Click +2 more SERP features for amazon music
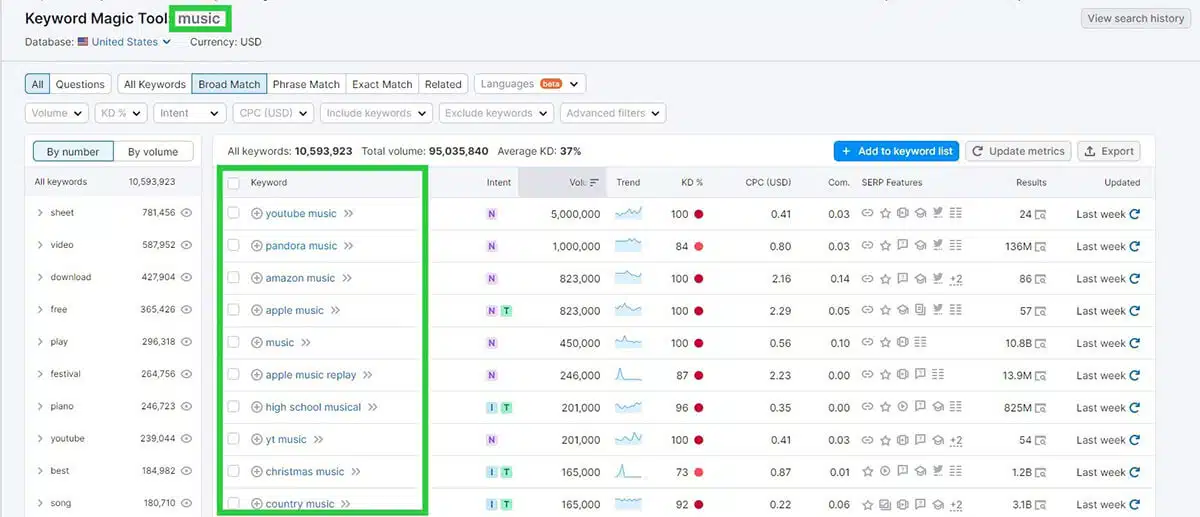 [956, 279]
